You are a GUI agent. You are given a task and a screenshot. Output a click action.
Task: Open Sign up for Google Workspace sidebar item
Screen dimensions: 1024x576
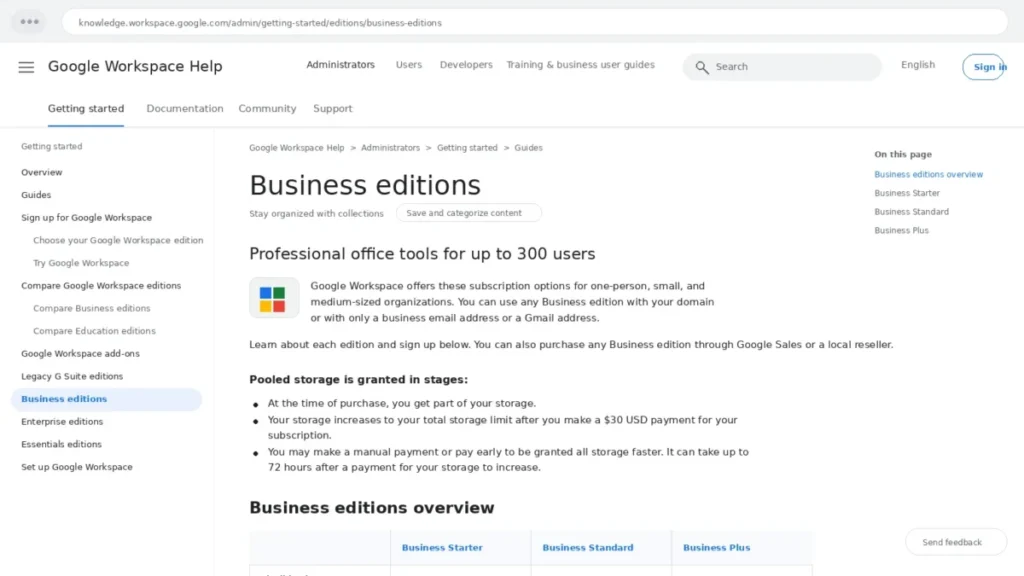tap(86, 217)
